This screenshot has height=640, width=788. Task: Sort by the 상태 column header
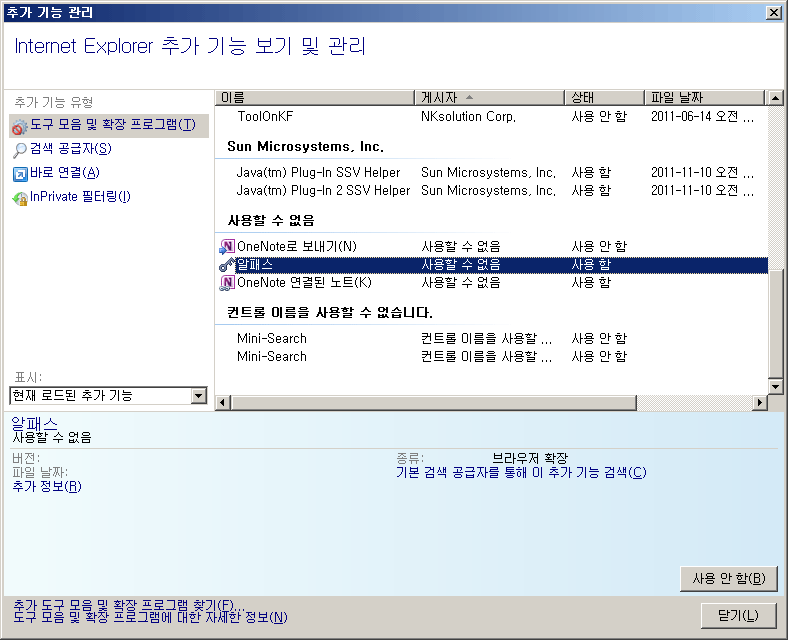tap(605, 97)
